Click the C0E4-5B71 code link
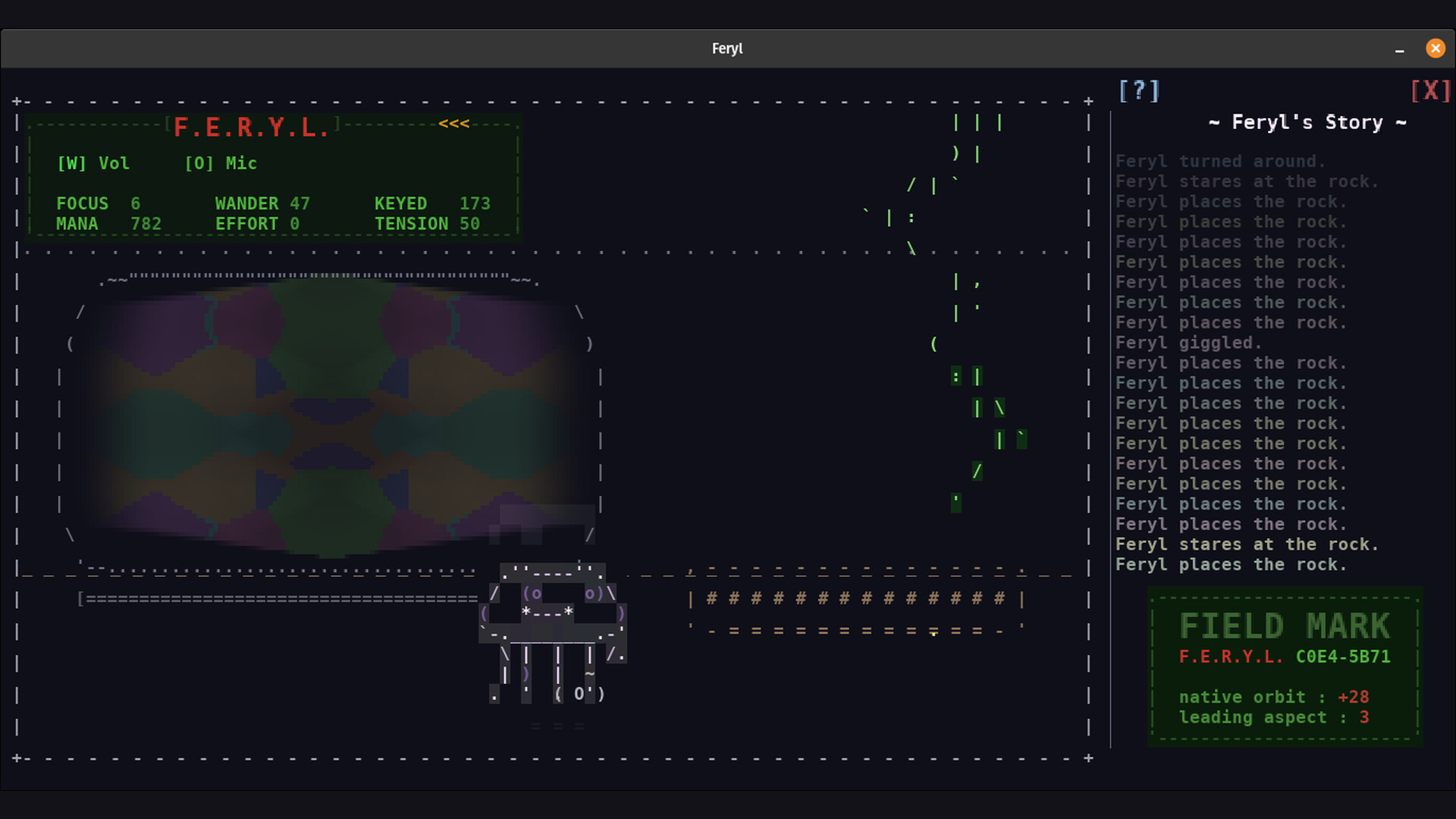Screen dimensions: 1456x819 [1342, 657]
